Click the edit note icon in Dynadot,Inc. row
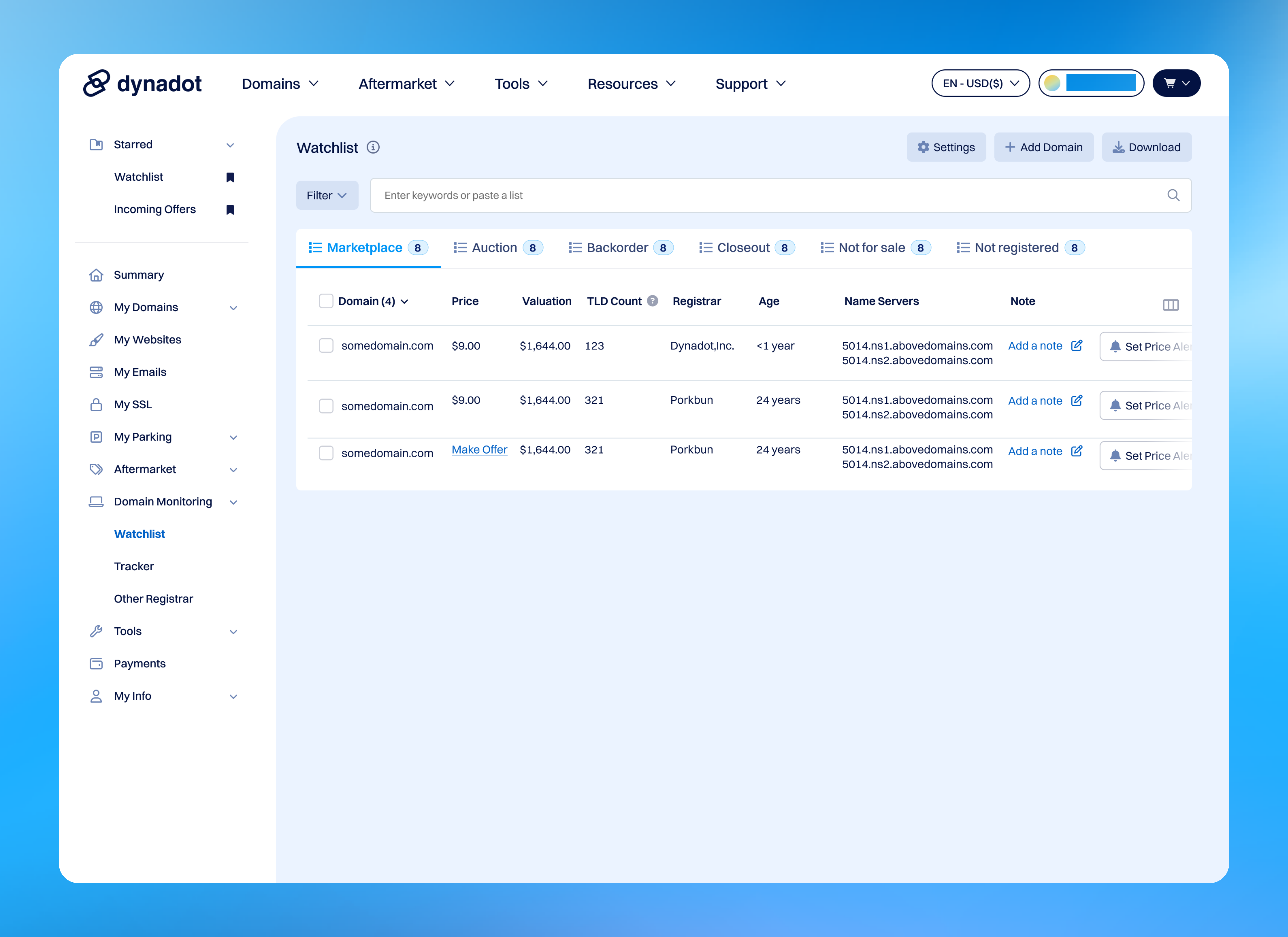 (x=1077, y=346)
